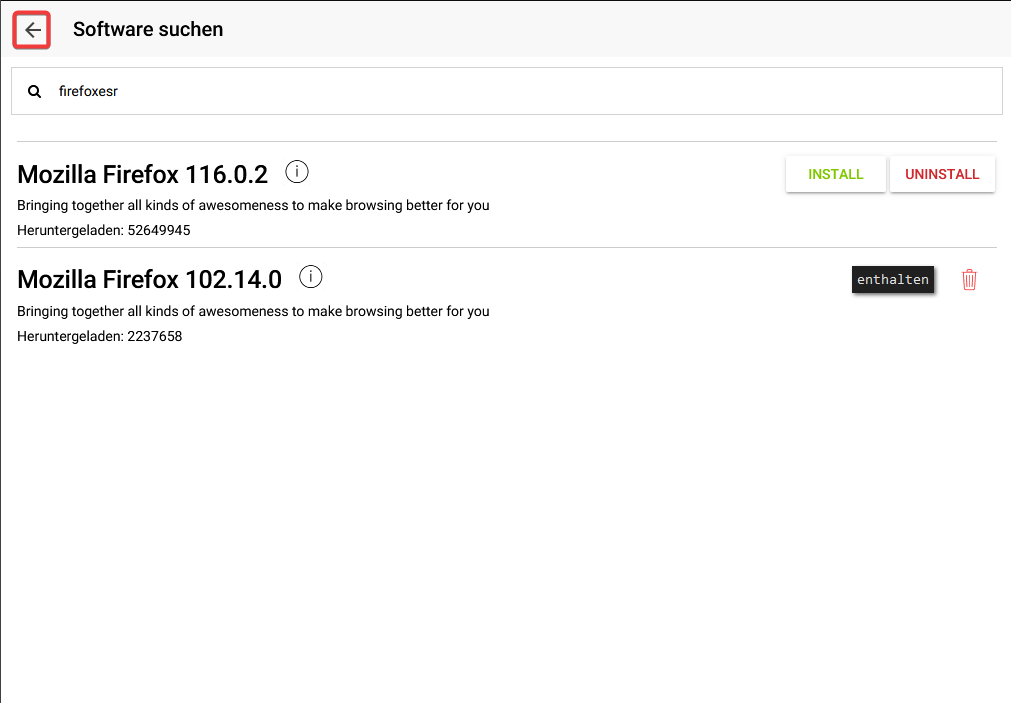This screenshot has width=1011, height=703.
Task: Click the description under Firefox 116.0.2
Action: [x=253, y=205]
